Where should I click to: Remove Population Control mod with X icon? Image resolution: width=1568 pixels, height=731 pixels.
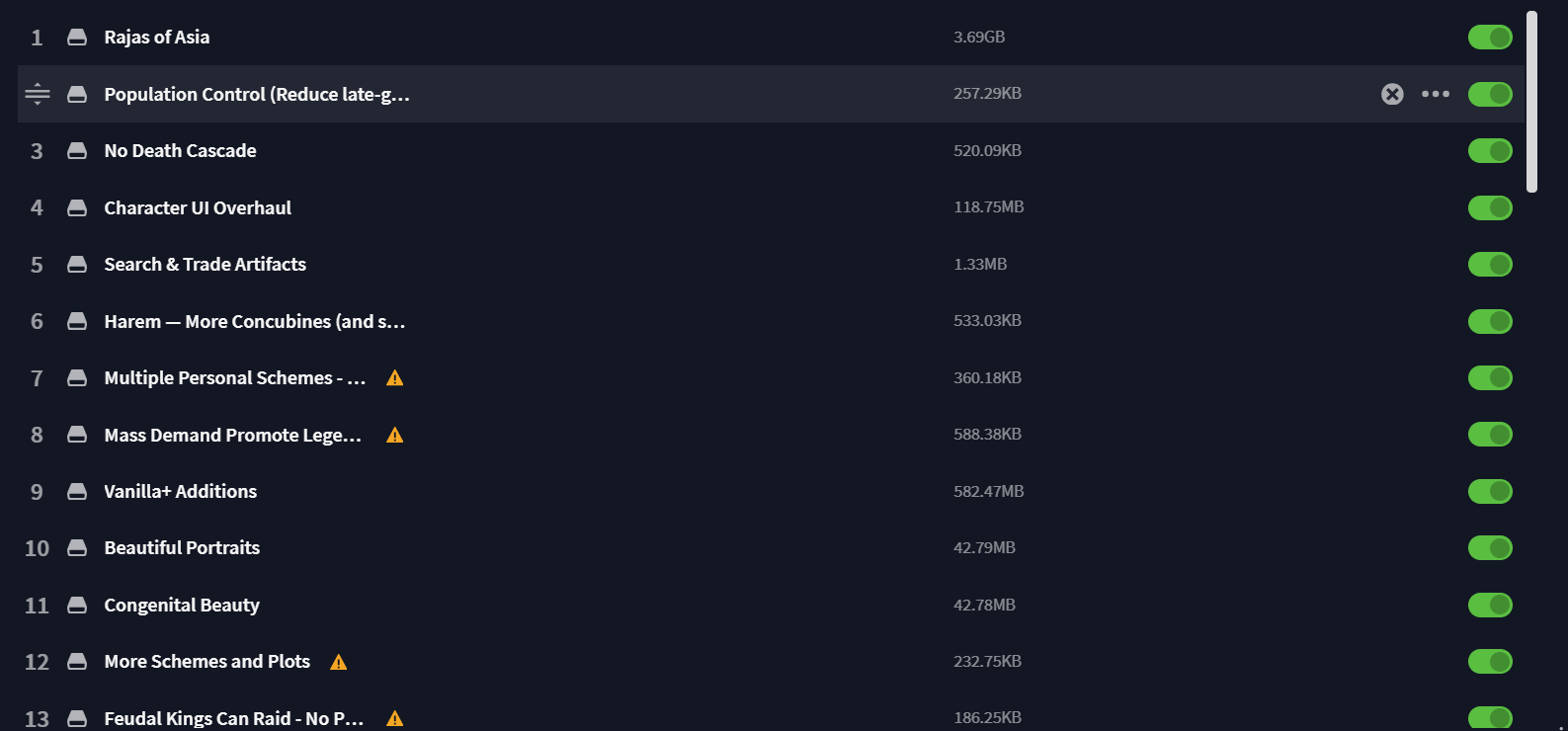(1392, 94)
